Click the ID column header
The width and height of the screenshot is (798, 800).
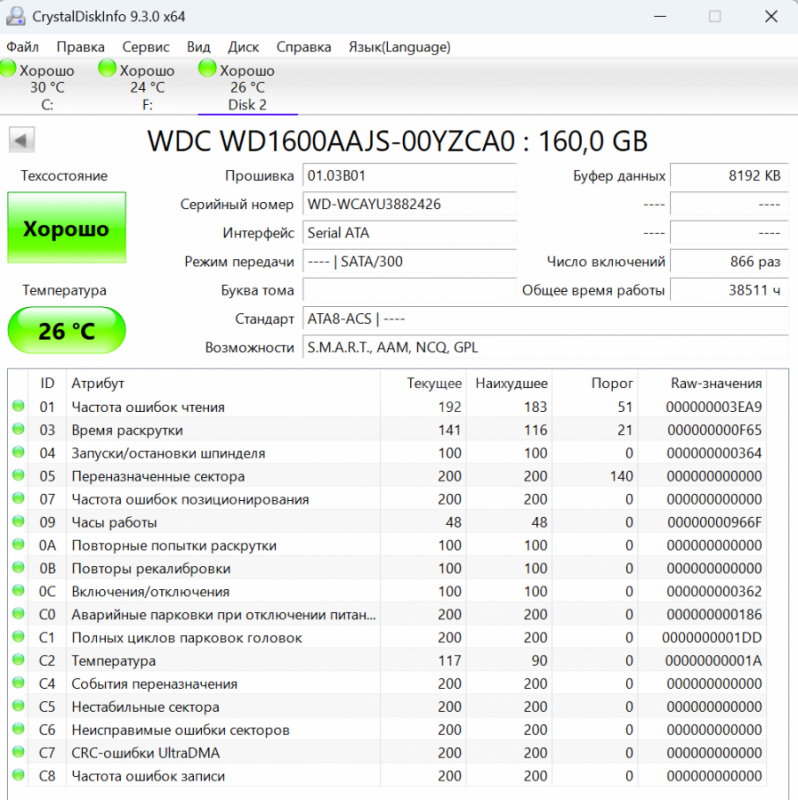click(47, 383)
